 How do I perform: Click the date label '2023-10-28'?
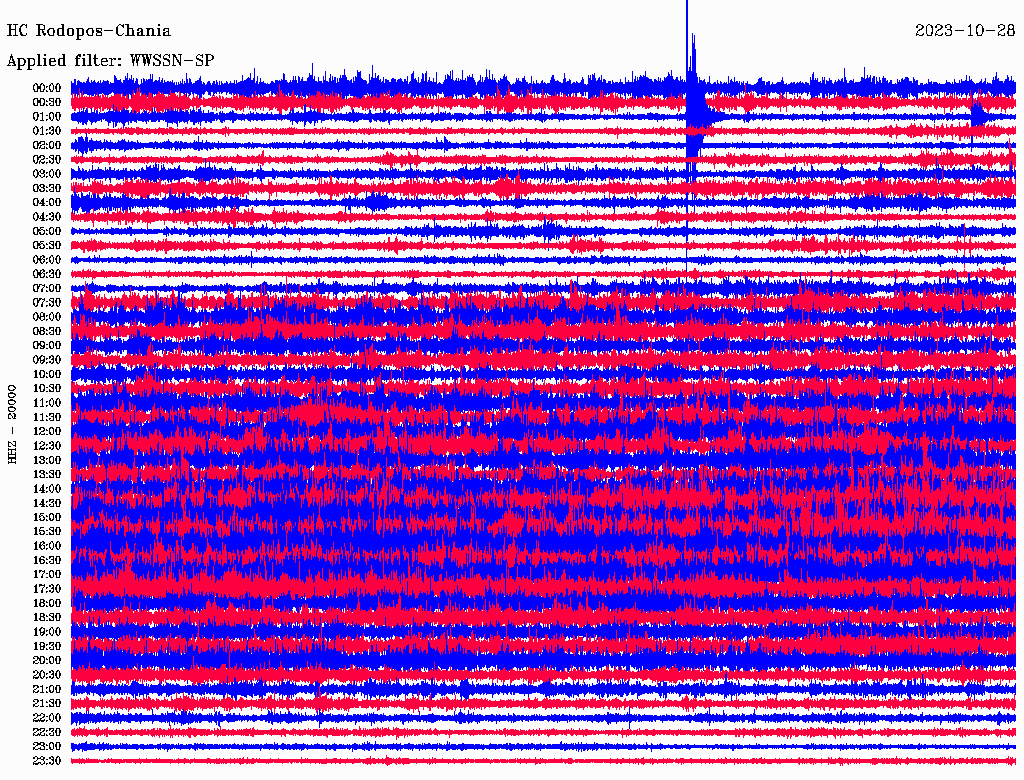click(x=965, y=31)
